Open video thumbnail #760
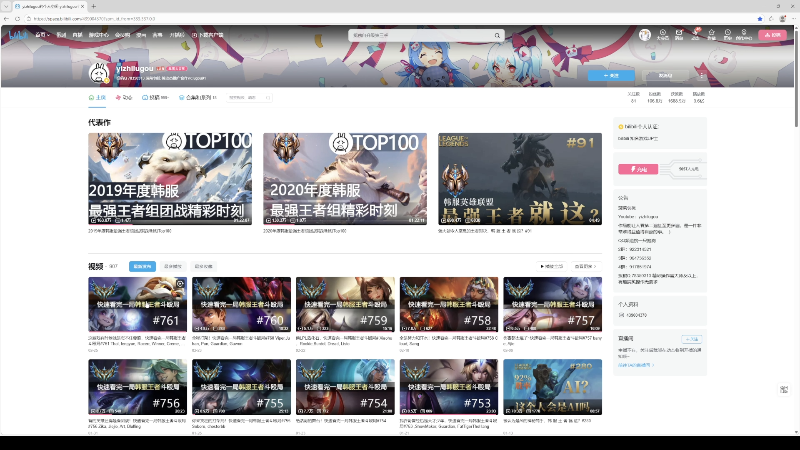800x450 pixels. [x=241, y=305]
